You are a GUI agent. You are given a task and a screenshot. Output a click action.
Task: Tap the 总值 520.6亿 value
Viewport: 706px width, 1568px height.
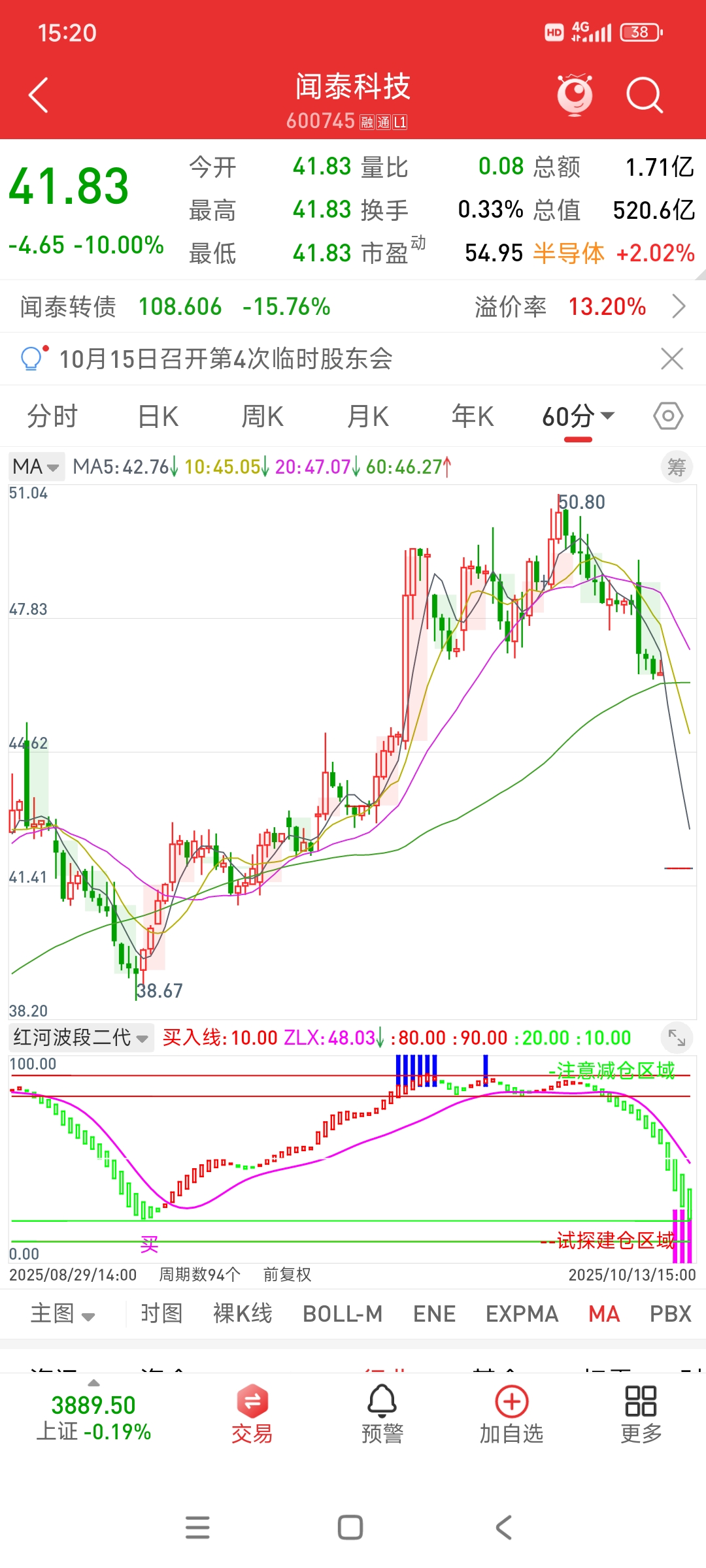pos(654,210)
